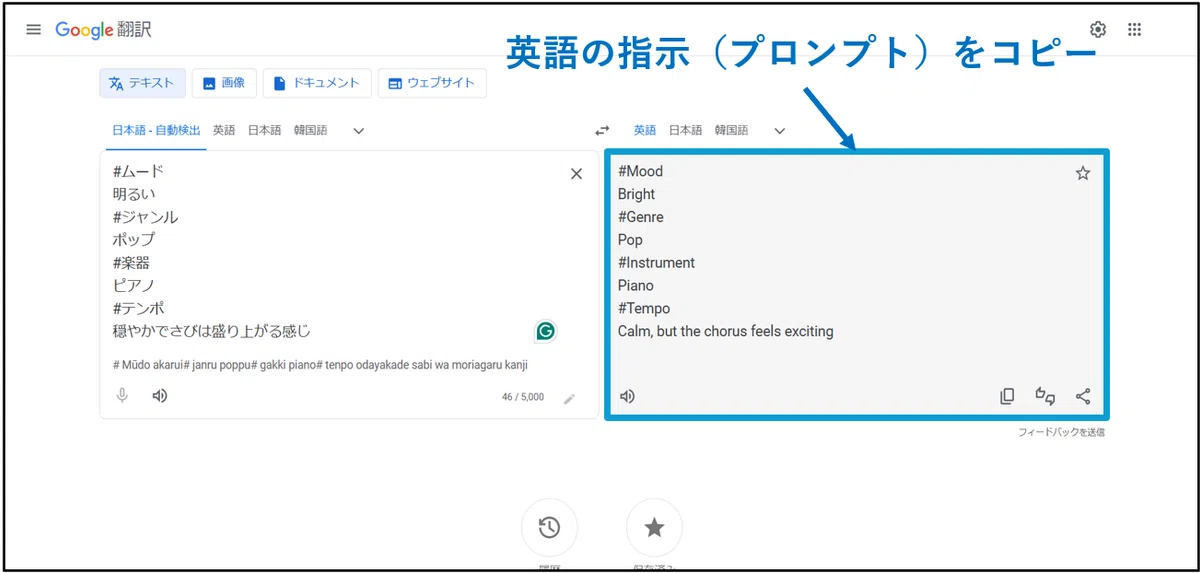The image size is (1200, 573).
Task: Click the '#Mood' line in translation
Action: pos(640,171)
